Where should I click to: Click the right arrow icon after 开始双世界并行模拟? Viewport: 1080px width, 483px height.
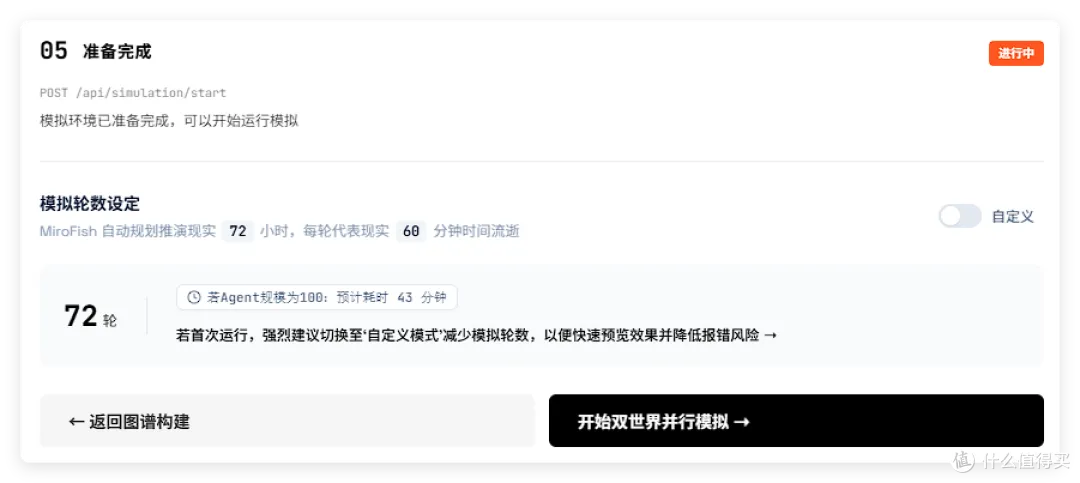coord(742,422)
